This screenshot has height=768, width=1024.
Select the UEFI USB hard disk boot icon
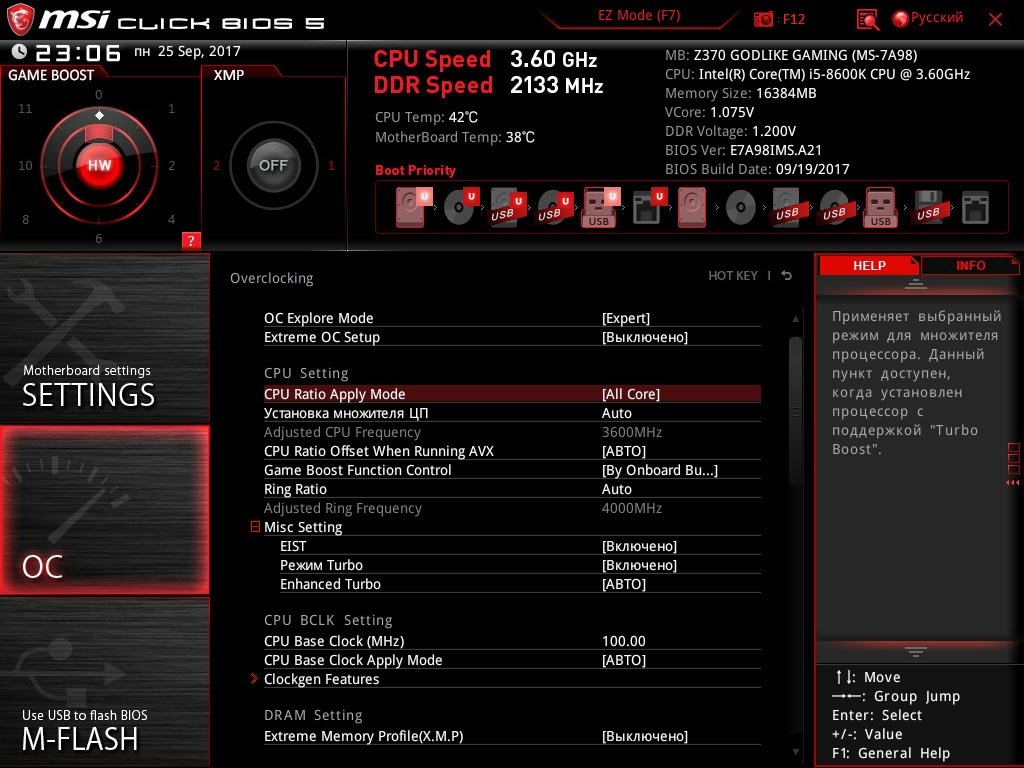pyautogui.click(x=508, y=207)
